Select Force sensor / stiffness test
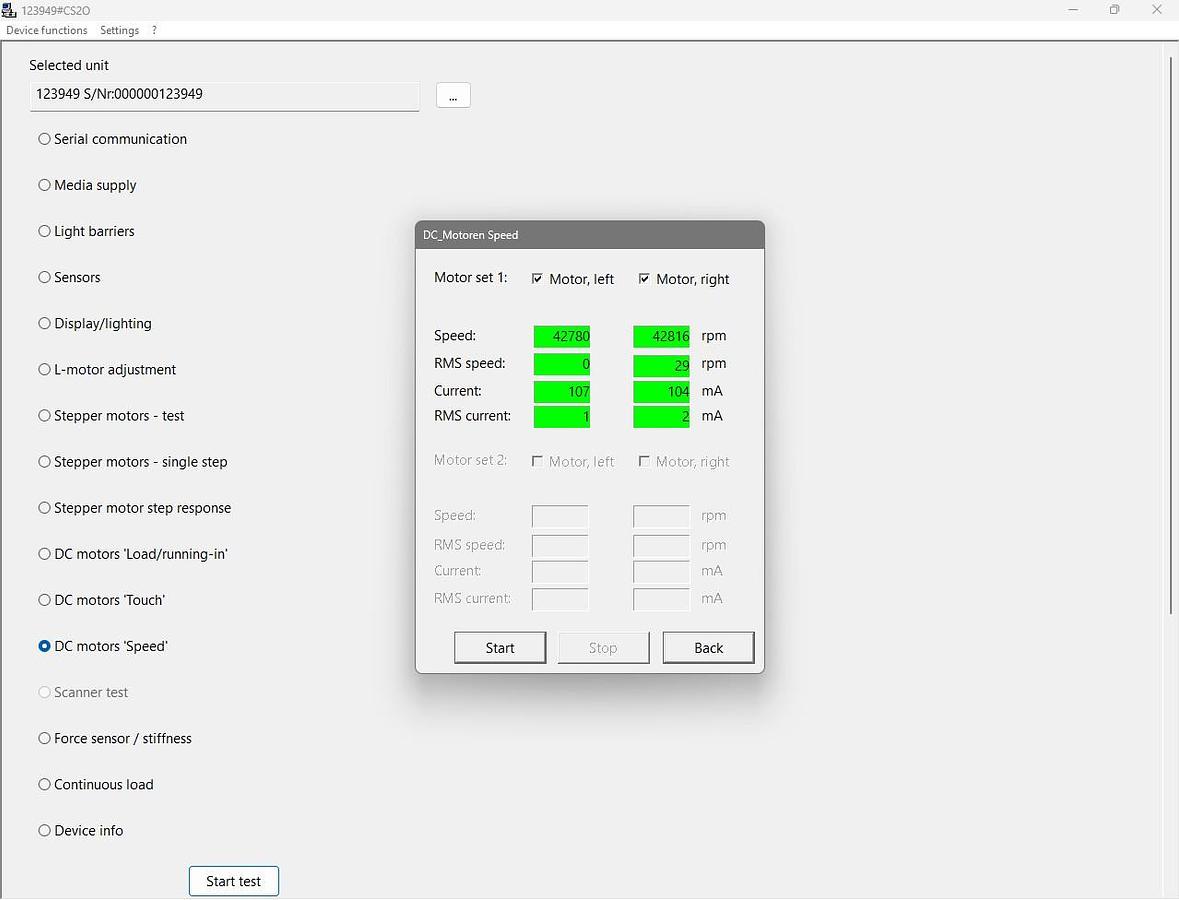1179x900 pixels. [45, 738]
